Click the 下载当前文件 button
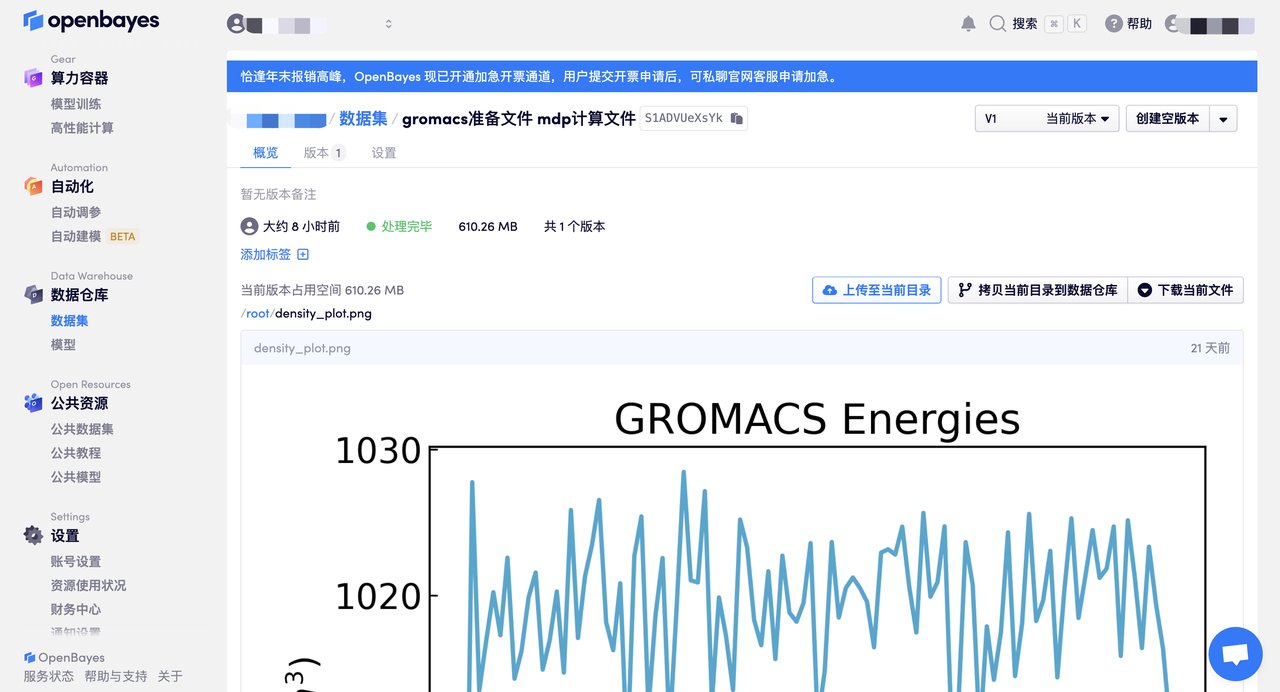Screen dimensions: 1280x692 [x=1185, y=290]
